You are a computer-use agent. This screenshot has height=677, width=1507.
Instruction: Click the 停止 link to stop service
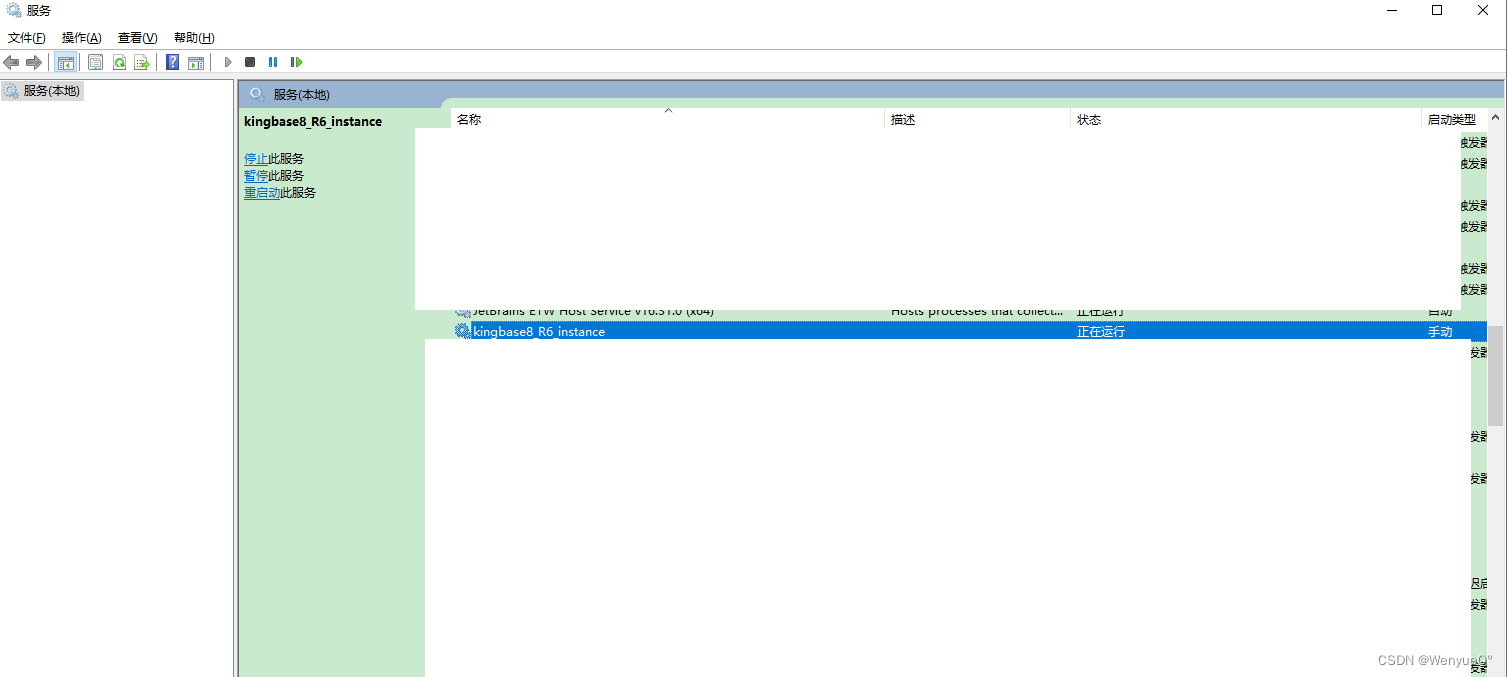click(x=256, y=158)
